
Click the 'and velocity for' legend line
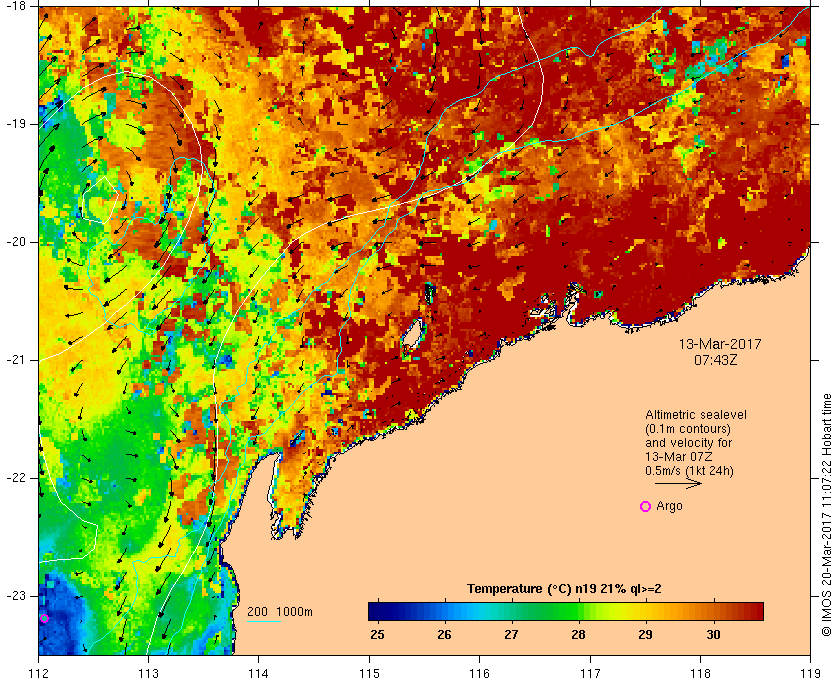point(688,443)
